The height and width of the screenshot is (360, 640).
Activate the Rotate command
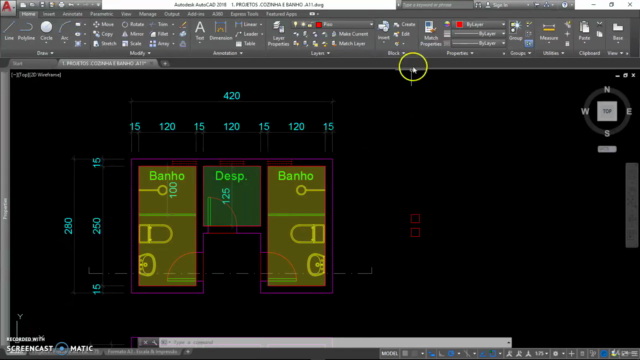tap(133, 24)
